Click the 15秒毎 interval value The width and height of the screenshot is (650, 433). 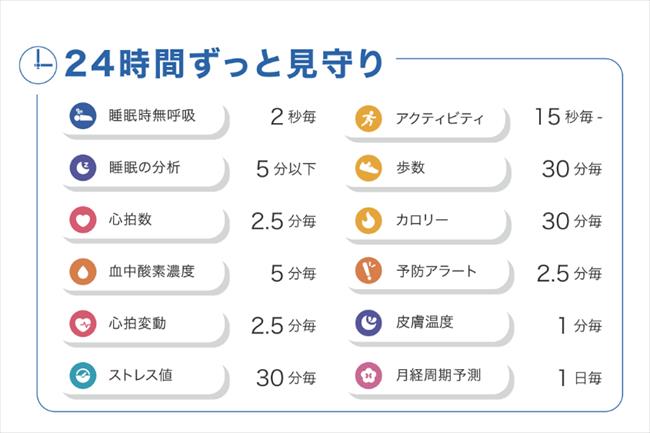tap(566, 117)
